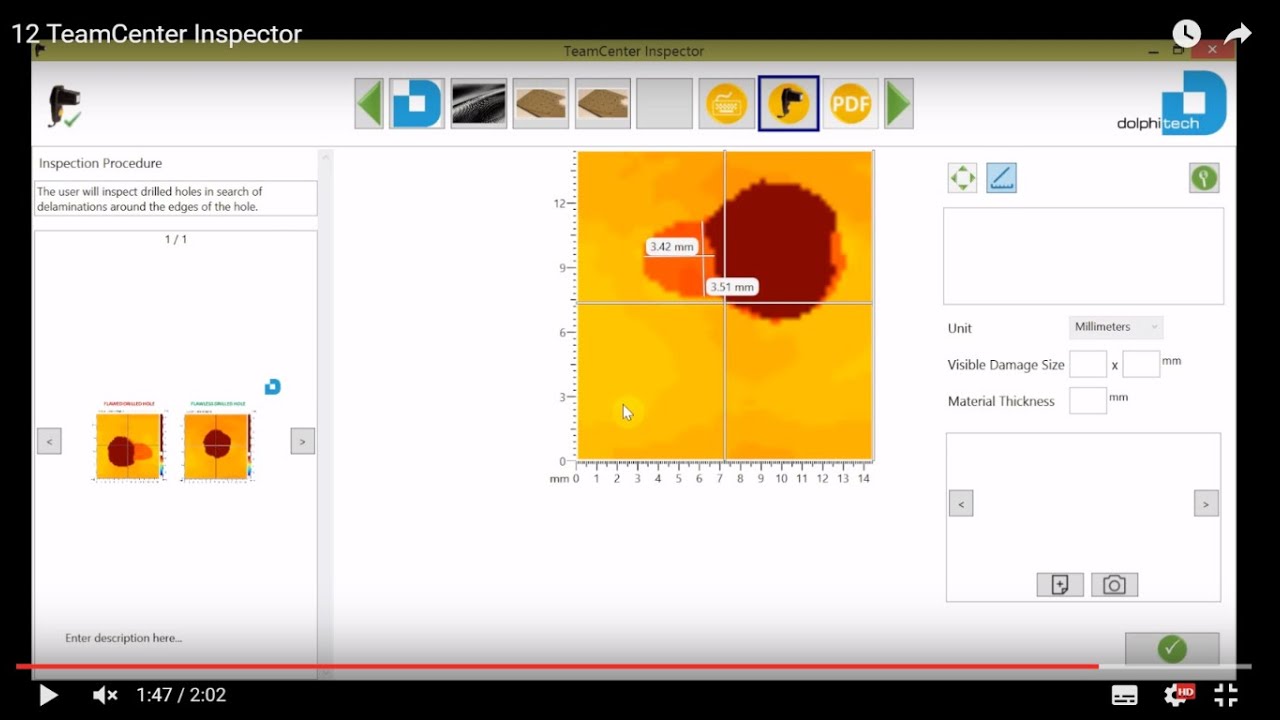The image size is (1280, 720).
Task: Click the first Visible Damage Size field
Action: (x=1087, y=364)
